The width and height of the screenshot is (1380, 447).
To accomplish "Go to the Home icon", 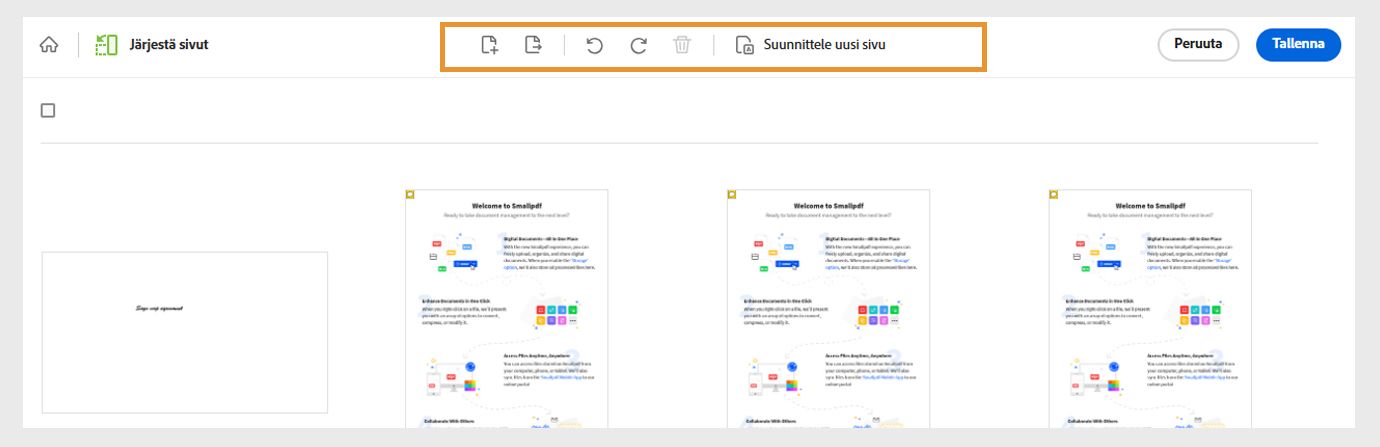I will point(48,45).
